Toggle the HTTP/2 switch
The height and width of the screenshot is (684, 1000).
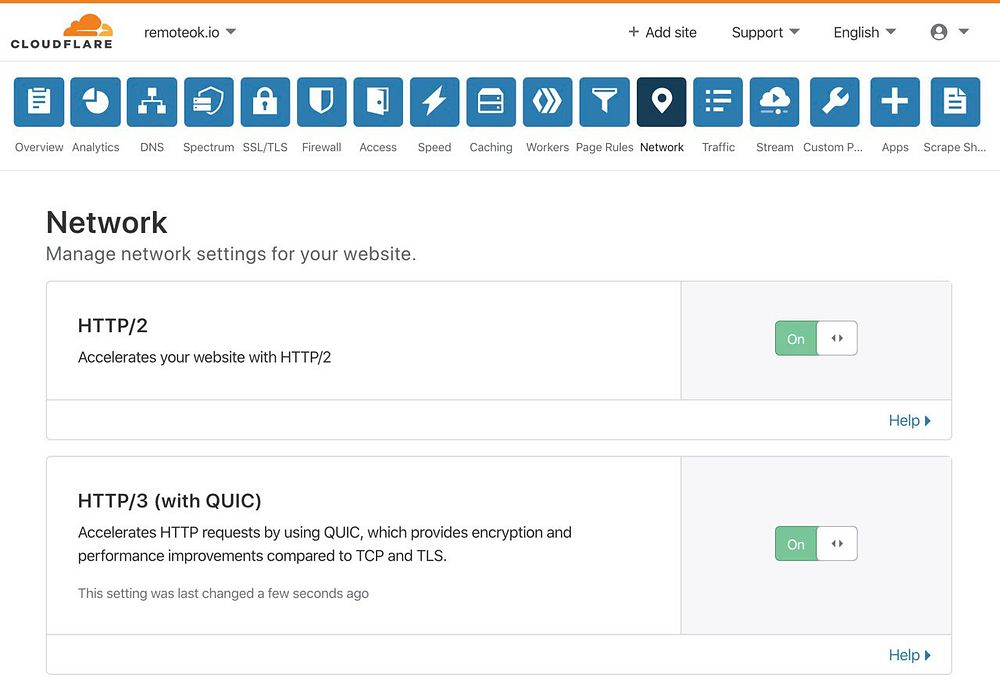coord(816,338)
